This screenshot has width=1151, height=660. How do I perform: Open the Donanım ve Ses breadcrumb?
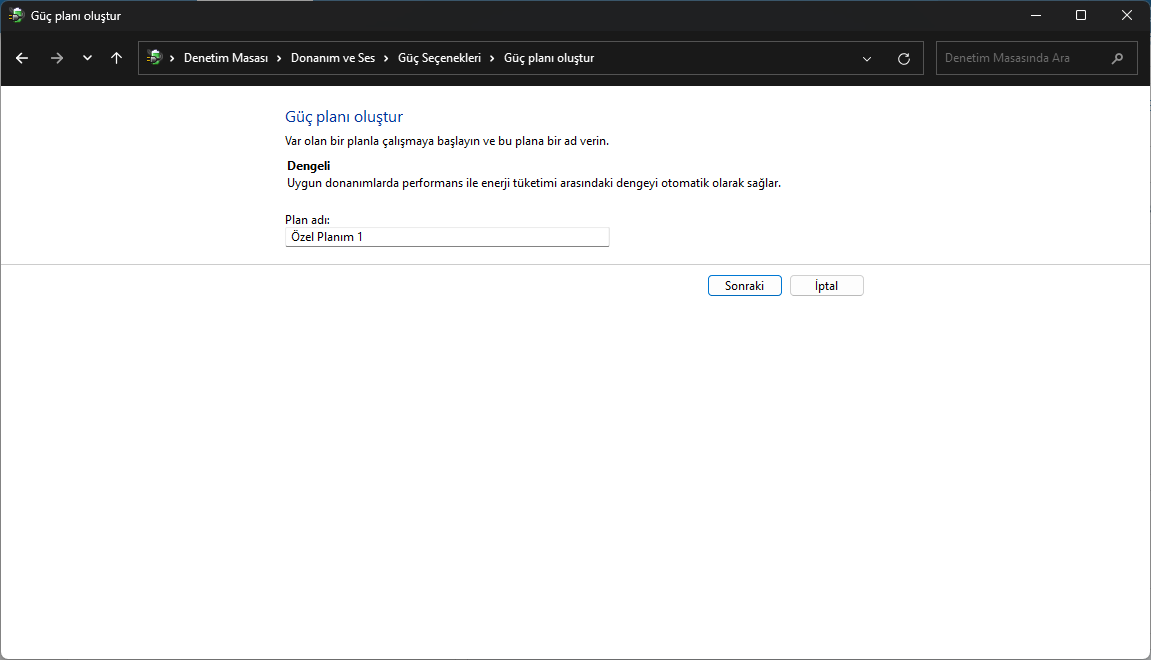coord(333,58)
